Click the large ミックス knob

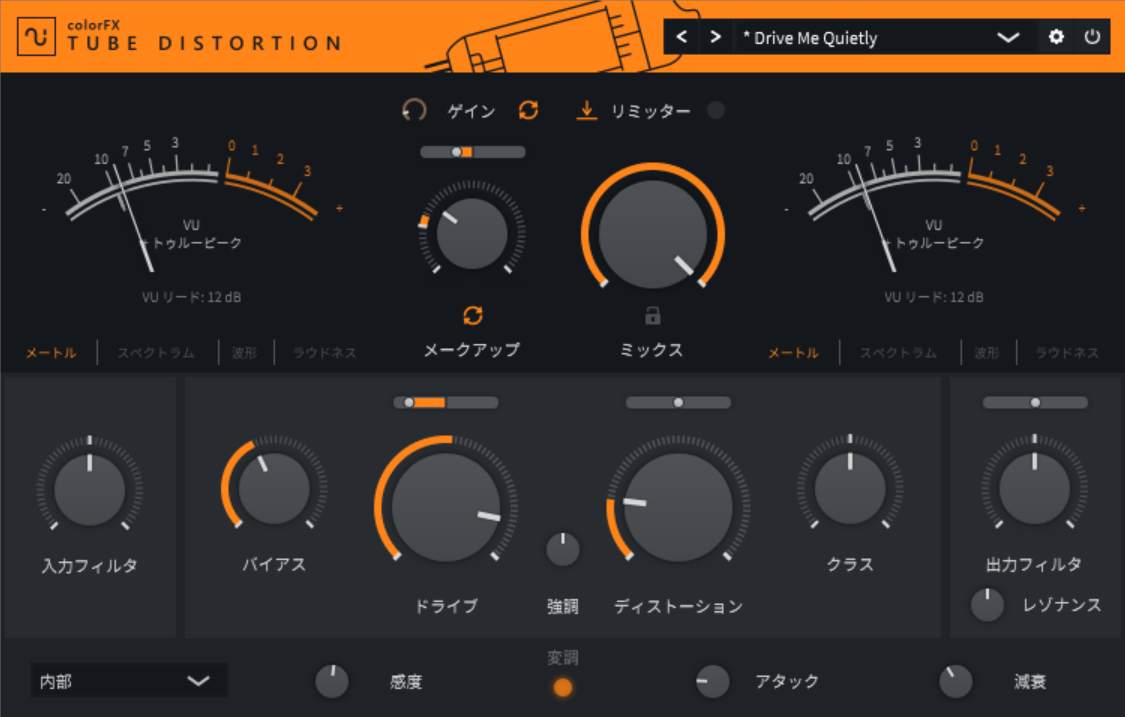652,234
